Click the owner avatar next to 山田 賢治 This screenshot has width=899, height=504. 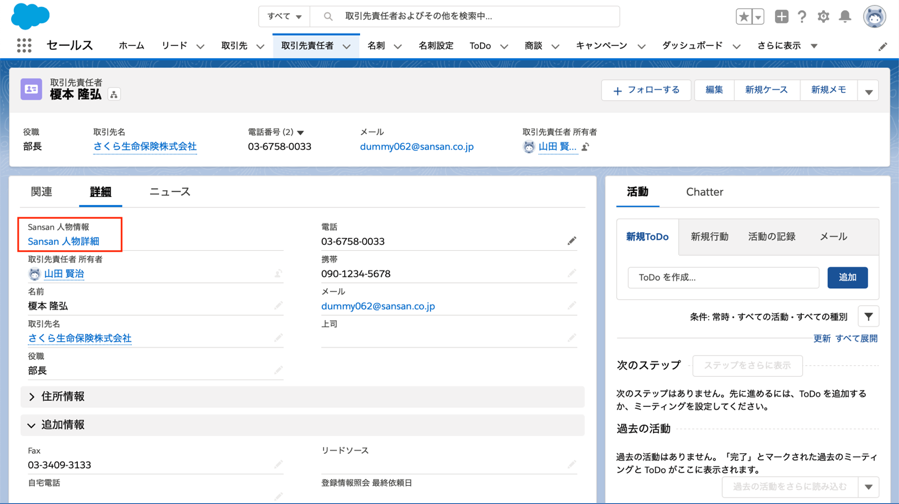coord(34,274)
